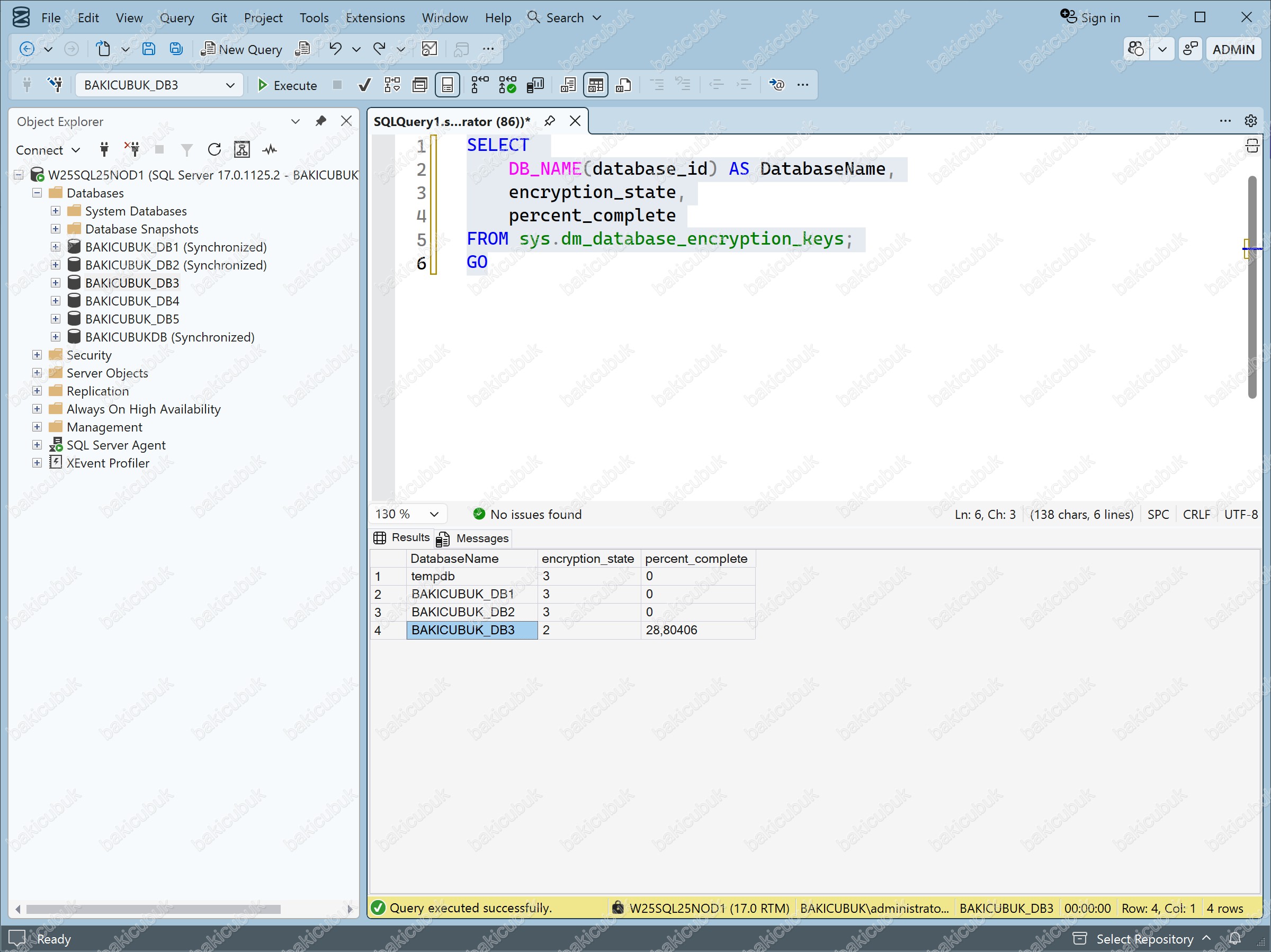This screenshot has height=952, width=1271.
Task: Click the Object Explorer horizontal scrollbar
Action: [154, 909]
